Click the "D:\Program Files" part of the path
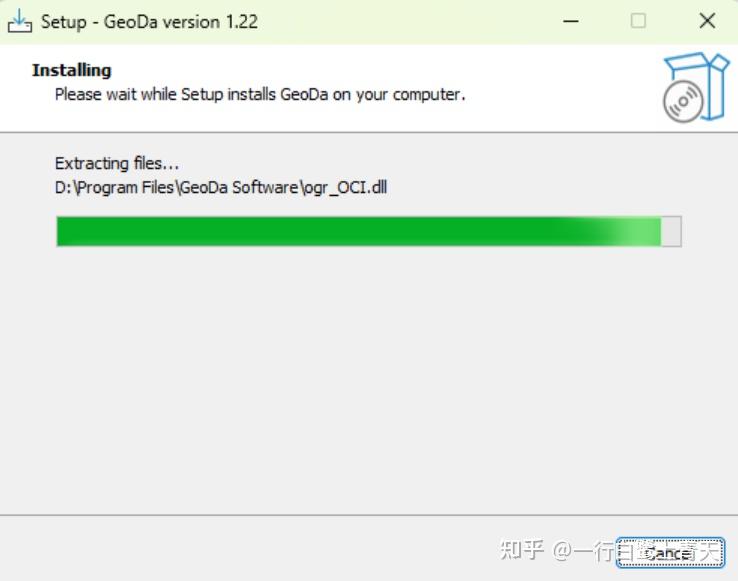The width and height of the screenshot is (738, 581). click(x=113, y=187)
